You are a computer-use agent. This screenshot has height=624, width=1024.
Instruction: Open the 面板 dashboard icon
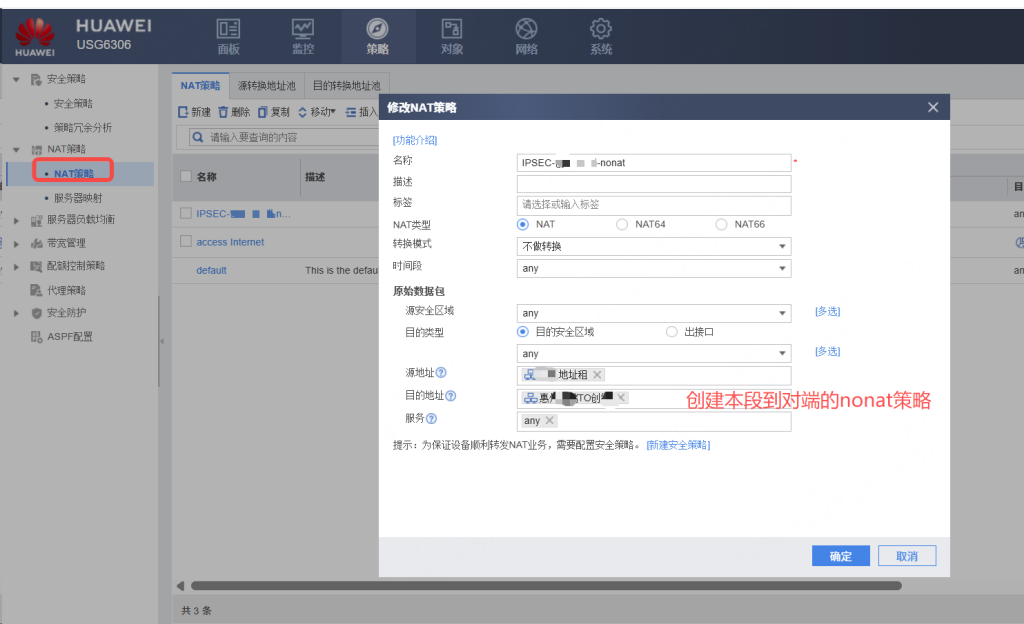tap(228, 29)
